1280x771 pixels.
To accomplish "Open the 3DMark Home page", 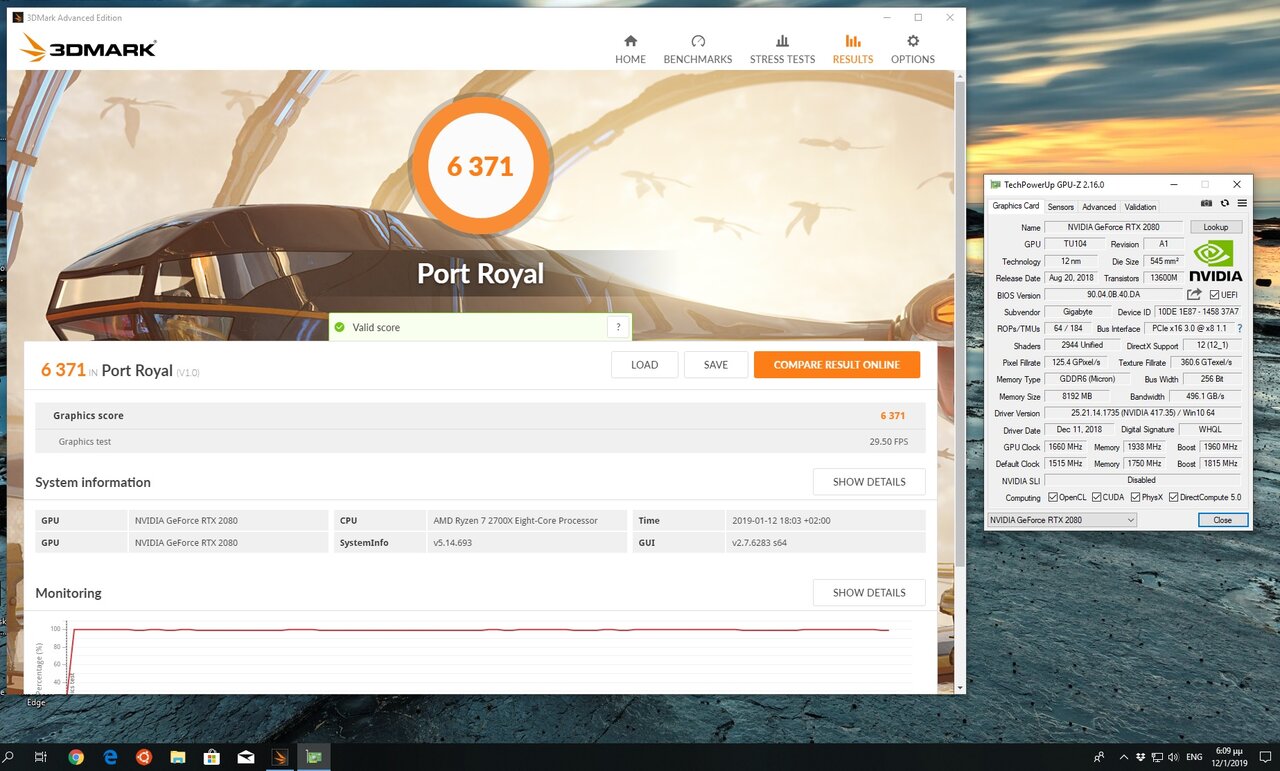I will point(630,49).
